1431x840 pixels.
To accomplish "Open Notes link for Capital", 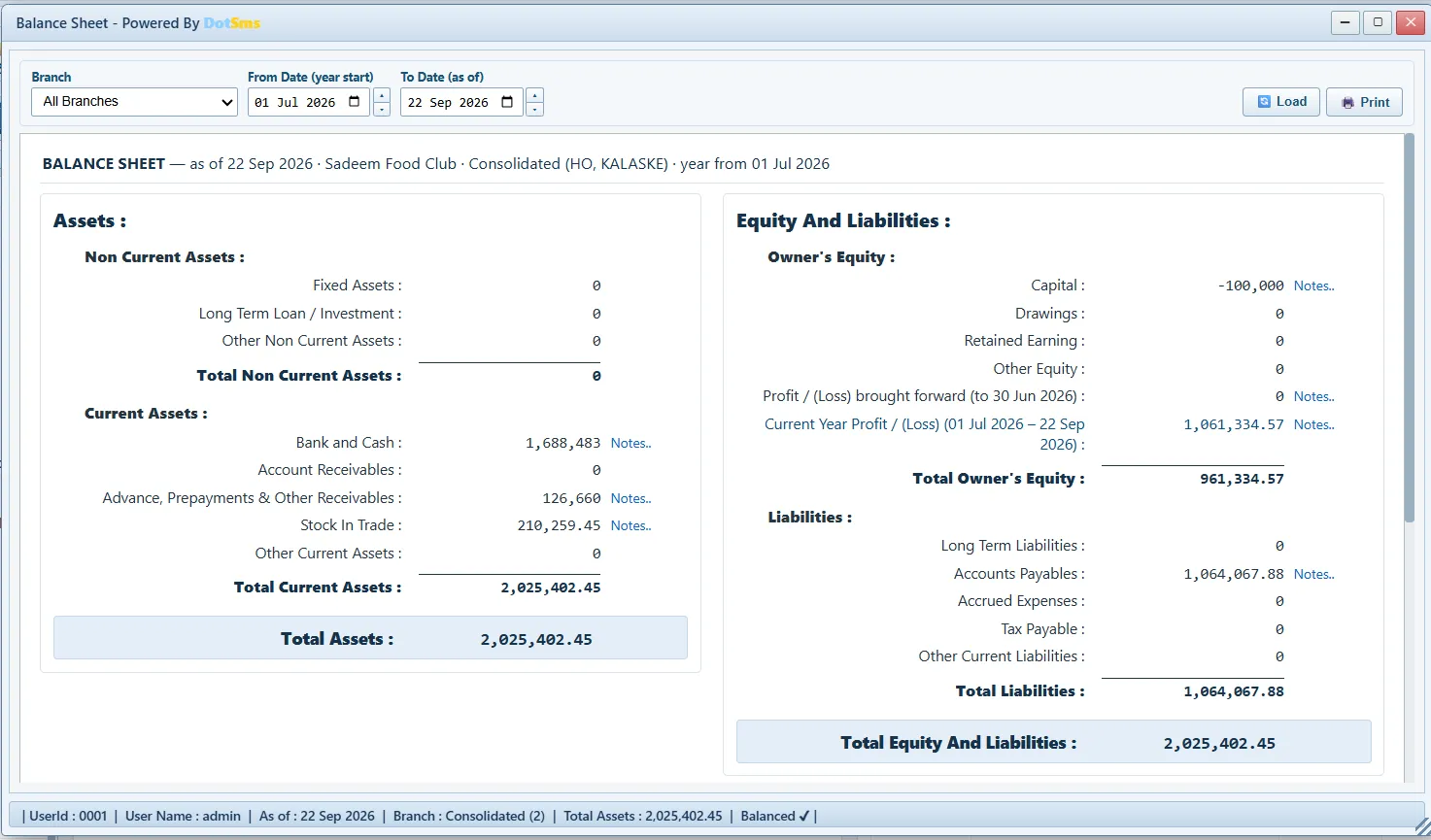I will click(1313, 286).
